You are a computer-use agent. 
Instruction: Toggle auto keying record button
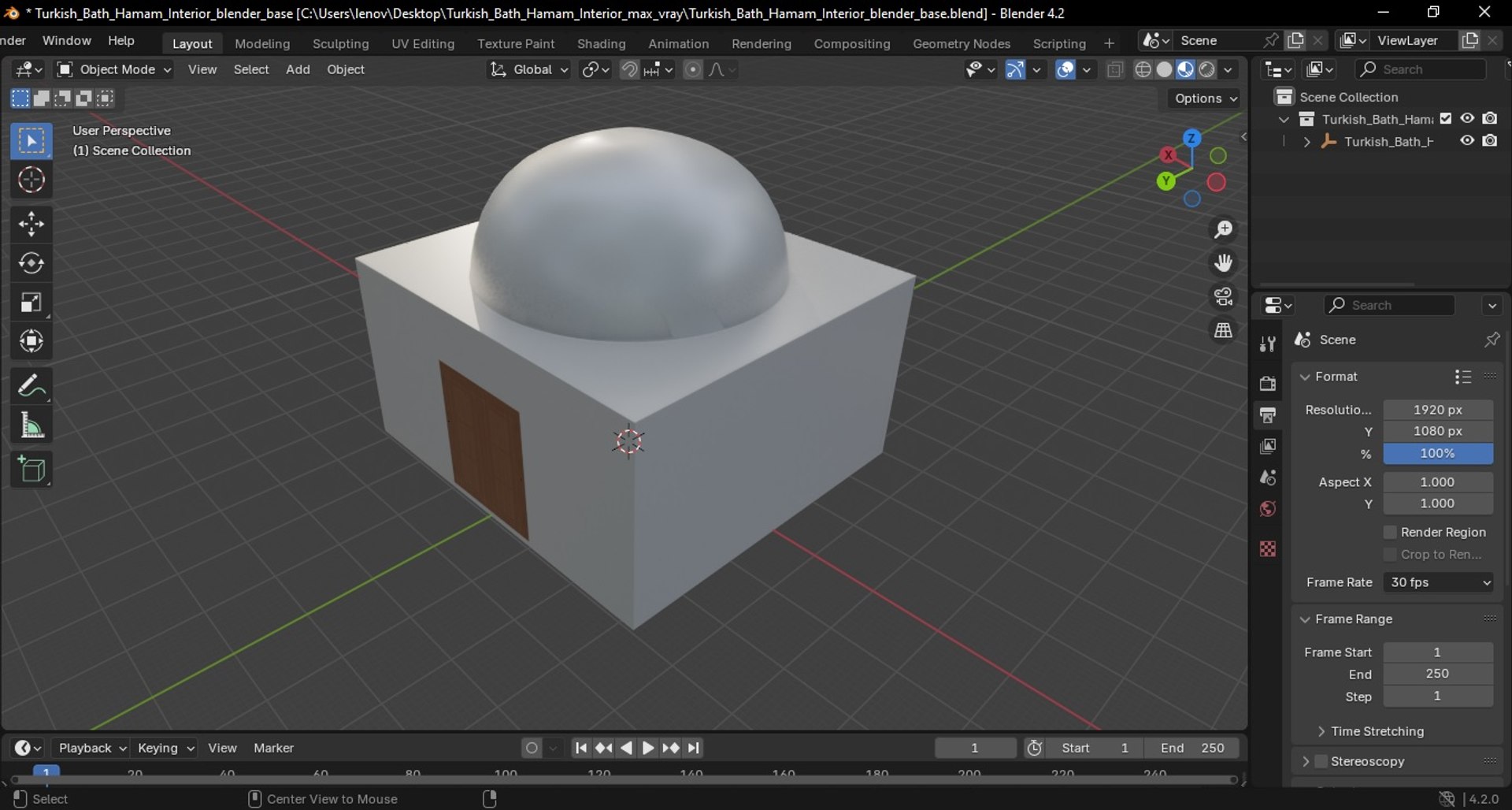pyautogui.click(x=532, y=748)
